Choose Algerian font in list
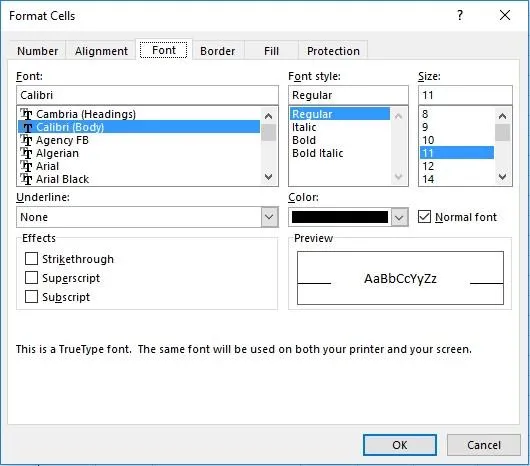530x466 pixels. (x=139, y=153)
